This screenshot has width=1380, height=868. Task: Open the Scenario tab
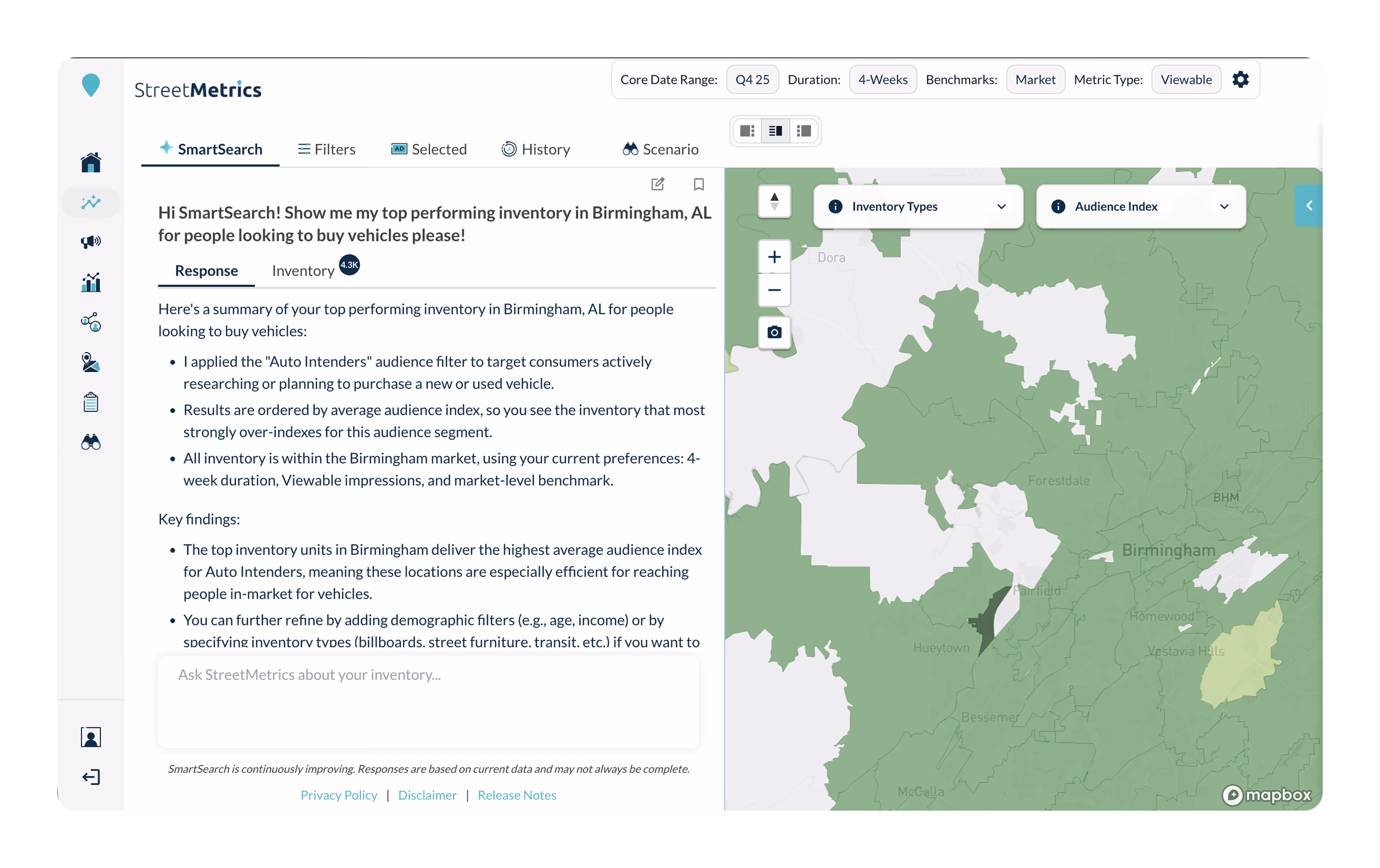[x=660, y=149]
